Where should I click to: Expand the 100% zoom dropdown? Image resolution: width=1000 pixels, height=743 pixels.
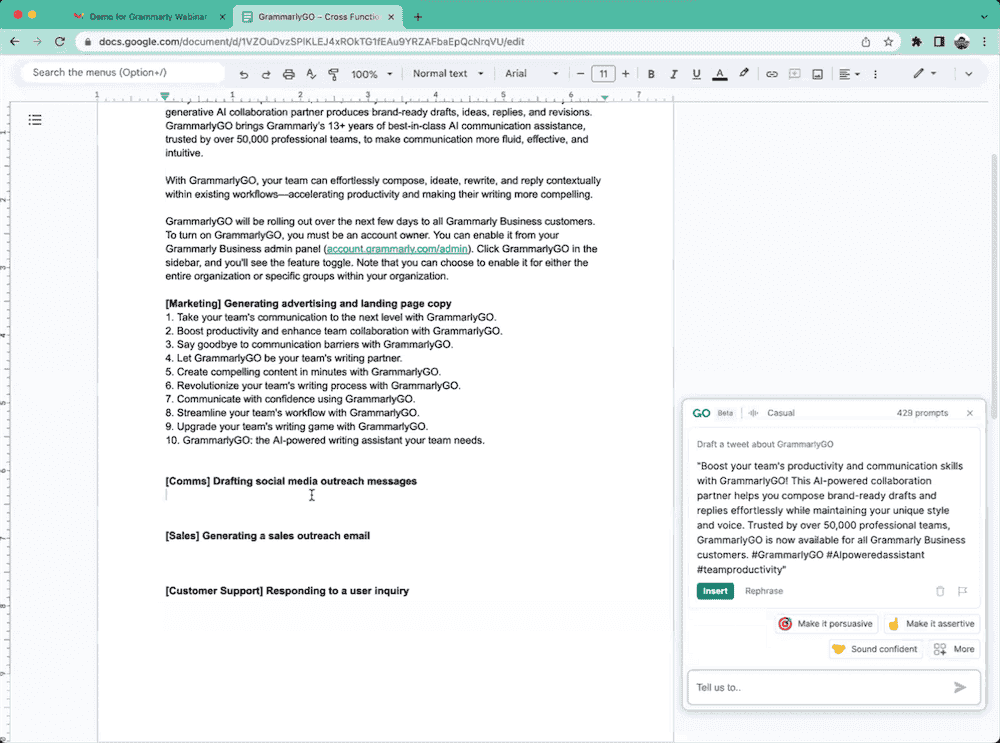pyautogui.click(x=372, y=74)
